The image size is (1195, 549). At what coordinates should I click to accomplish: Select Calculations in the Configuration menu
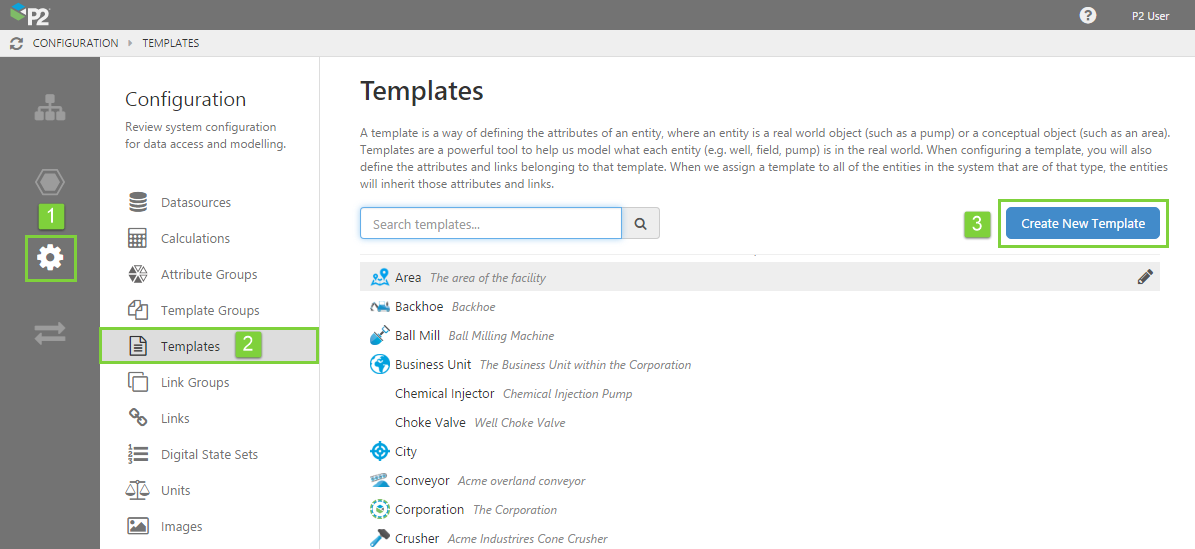click(195, 239)
